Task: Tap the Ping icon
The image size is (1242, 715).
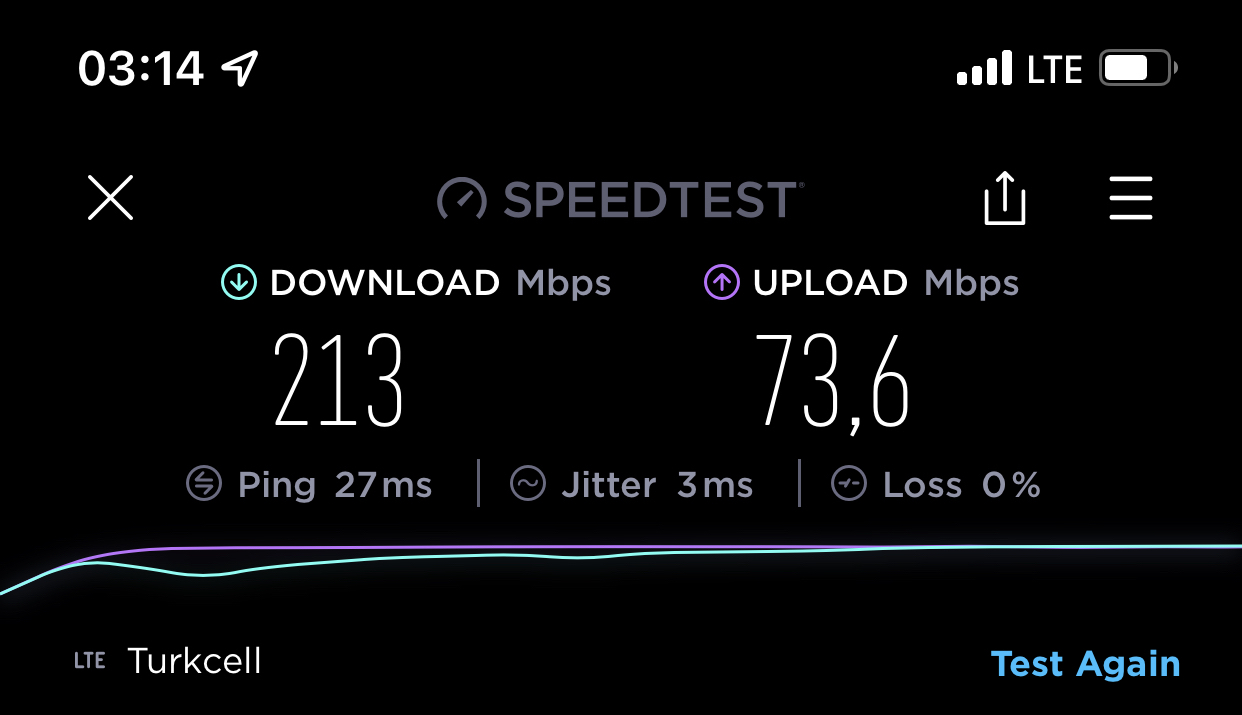Action: coord(204,485)
